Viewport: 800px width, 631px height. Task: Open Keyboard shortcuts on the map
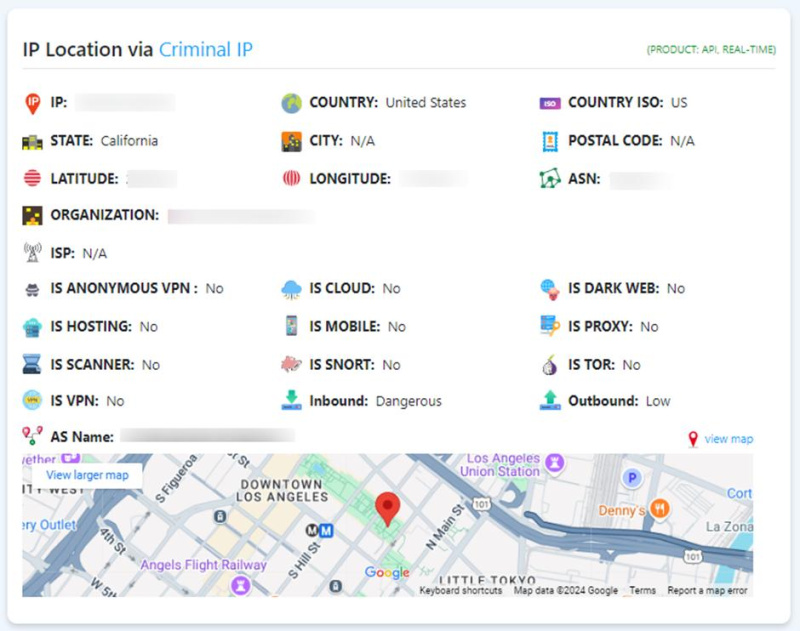pos(460,590)
